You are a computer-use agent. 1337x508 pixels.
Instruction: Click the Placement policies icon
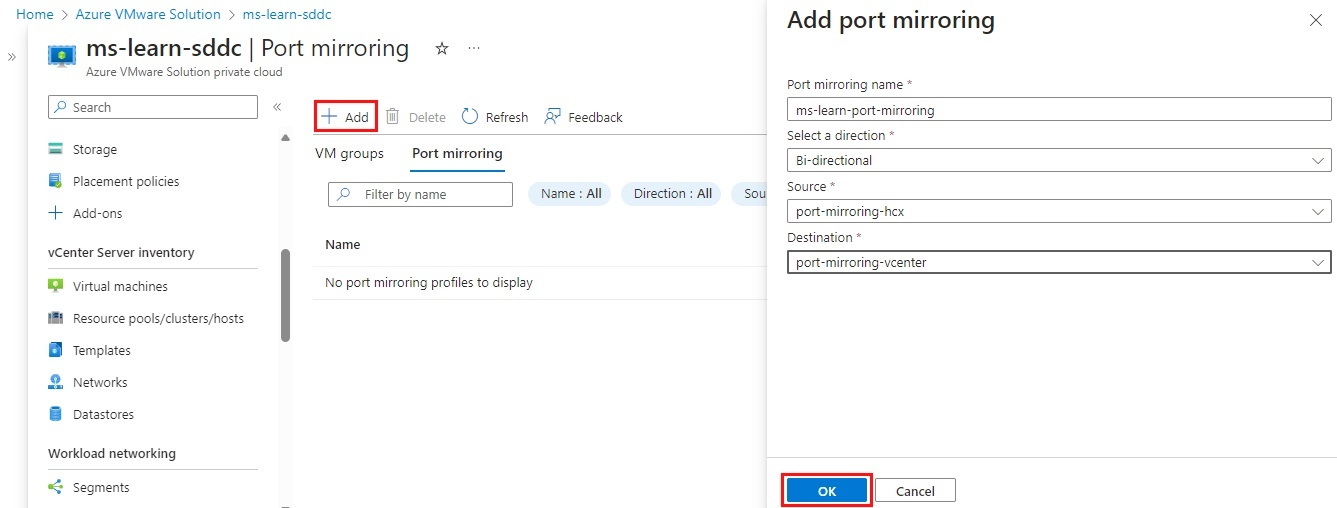coord(56,181)
